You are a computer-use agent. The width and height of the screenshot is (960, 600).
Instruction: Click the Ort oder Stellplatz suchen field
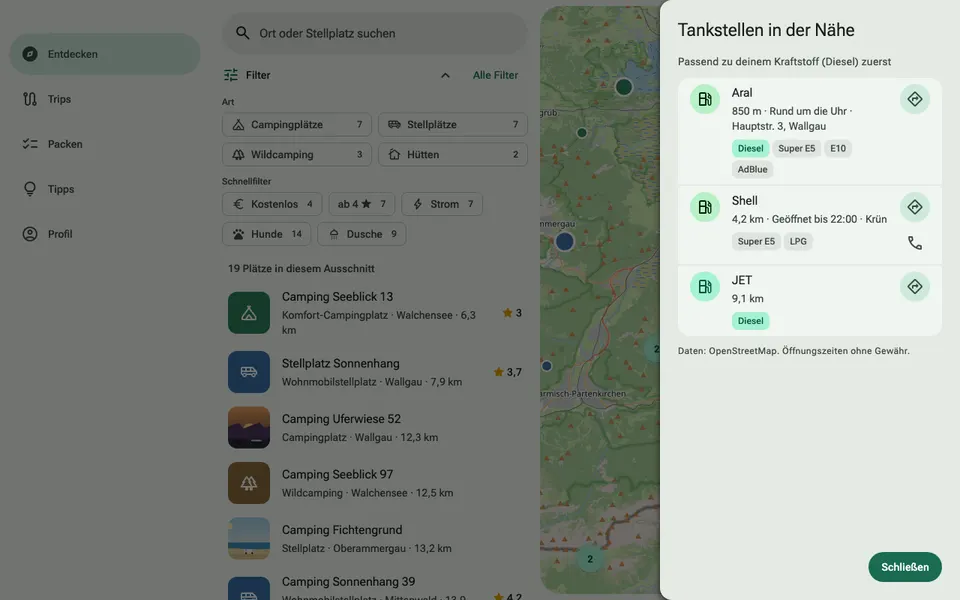(x=375, y=33)
